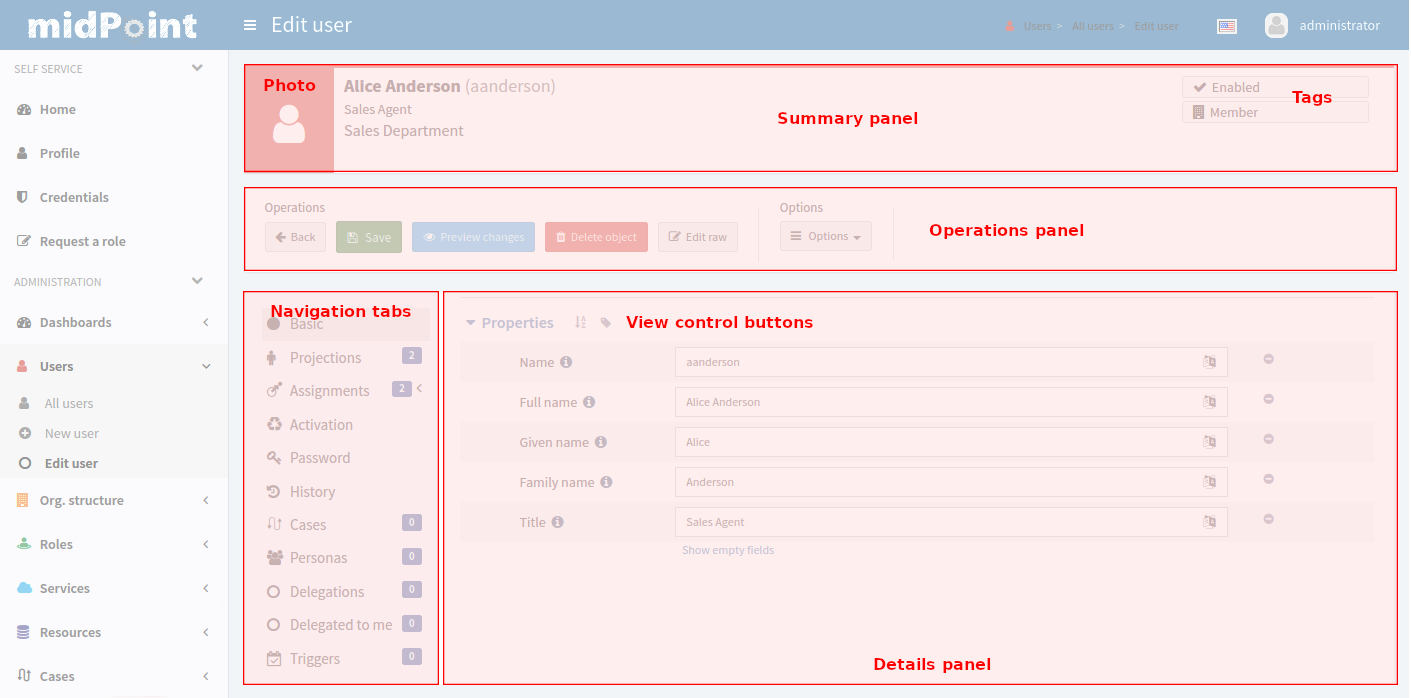The image size is (1411, 698).
Task: Collapse the Properties section
Action: pyautogui.click(x=471, y=323)
